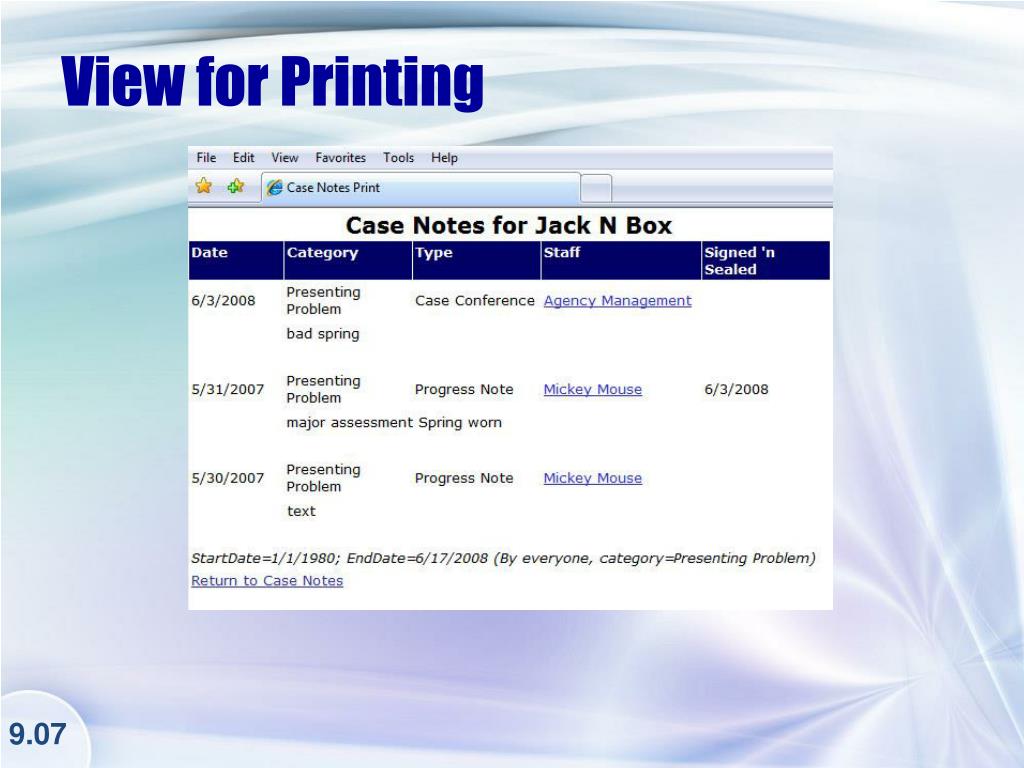Open Mickey Mouse link for 5/31/2007
This screenshot has width=1024, height=768.
click(x=592, y=389)
